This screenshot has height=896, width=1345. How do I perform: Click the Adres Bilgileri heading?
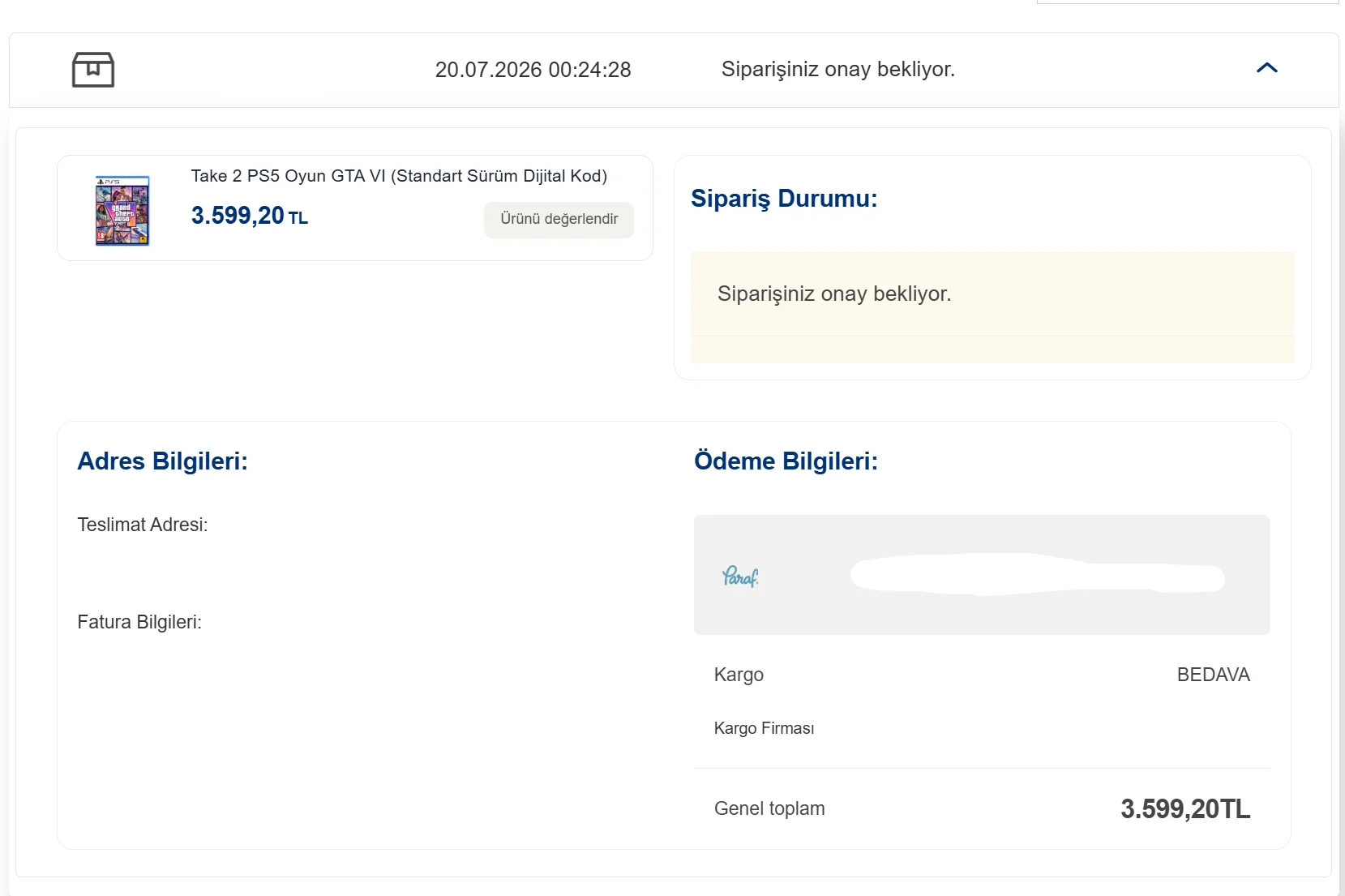[x=162, y=461]
